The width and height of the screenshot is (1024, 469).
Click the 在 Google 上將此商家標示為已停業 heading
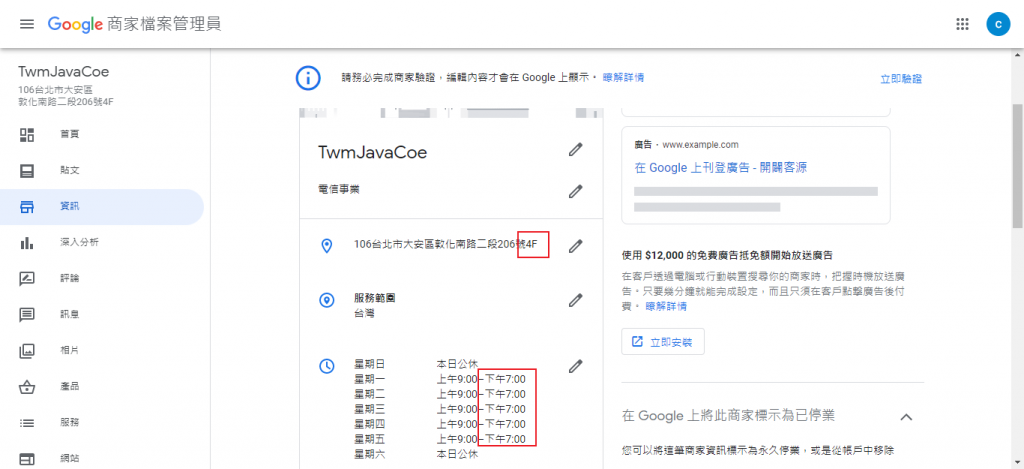(728, 416)
